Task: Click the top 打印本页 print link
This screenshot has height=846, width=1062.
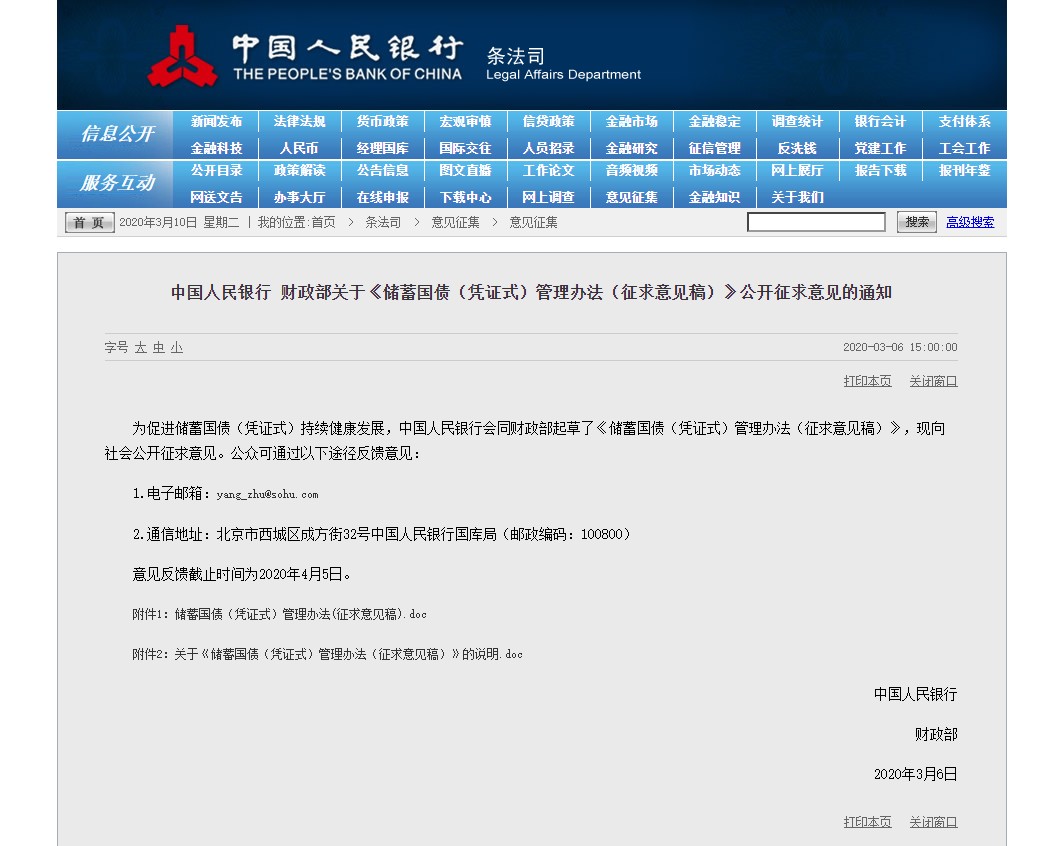Action: tap(867, 381)
